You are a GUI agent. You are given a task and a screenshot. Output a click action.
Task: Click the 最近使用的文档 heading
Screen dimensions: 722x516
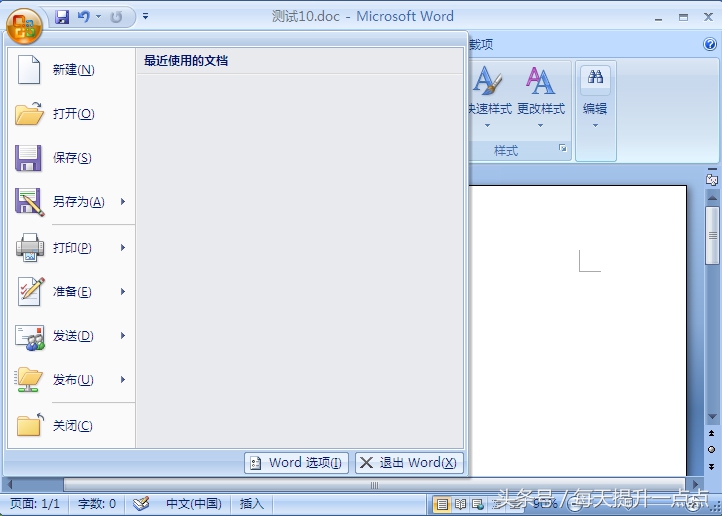[186, 61]
